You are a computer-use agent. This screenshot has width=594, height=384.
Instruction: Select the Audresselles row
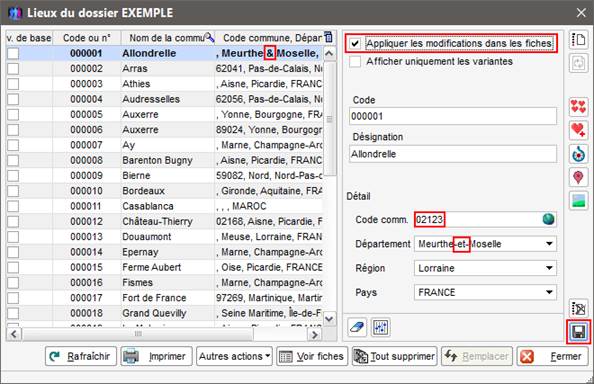(164, 99)
